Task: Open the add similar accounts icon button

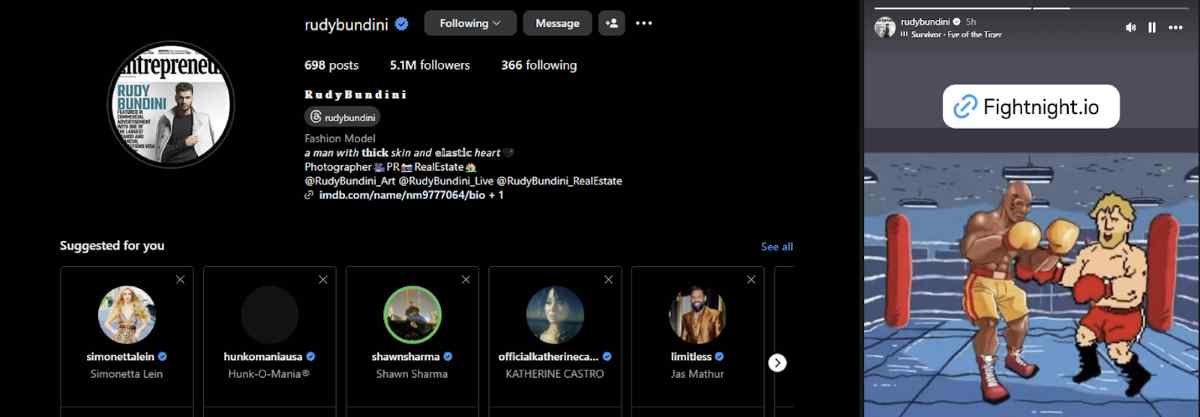Action: pyautogui.click(x=610, y=23)
